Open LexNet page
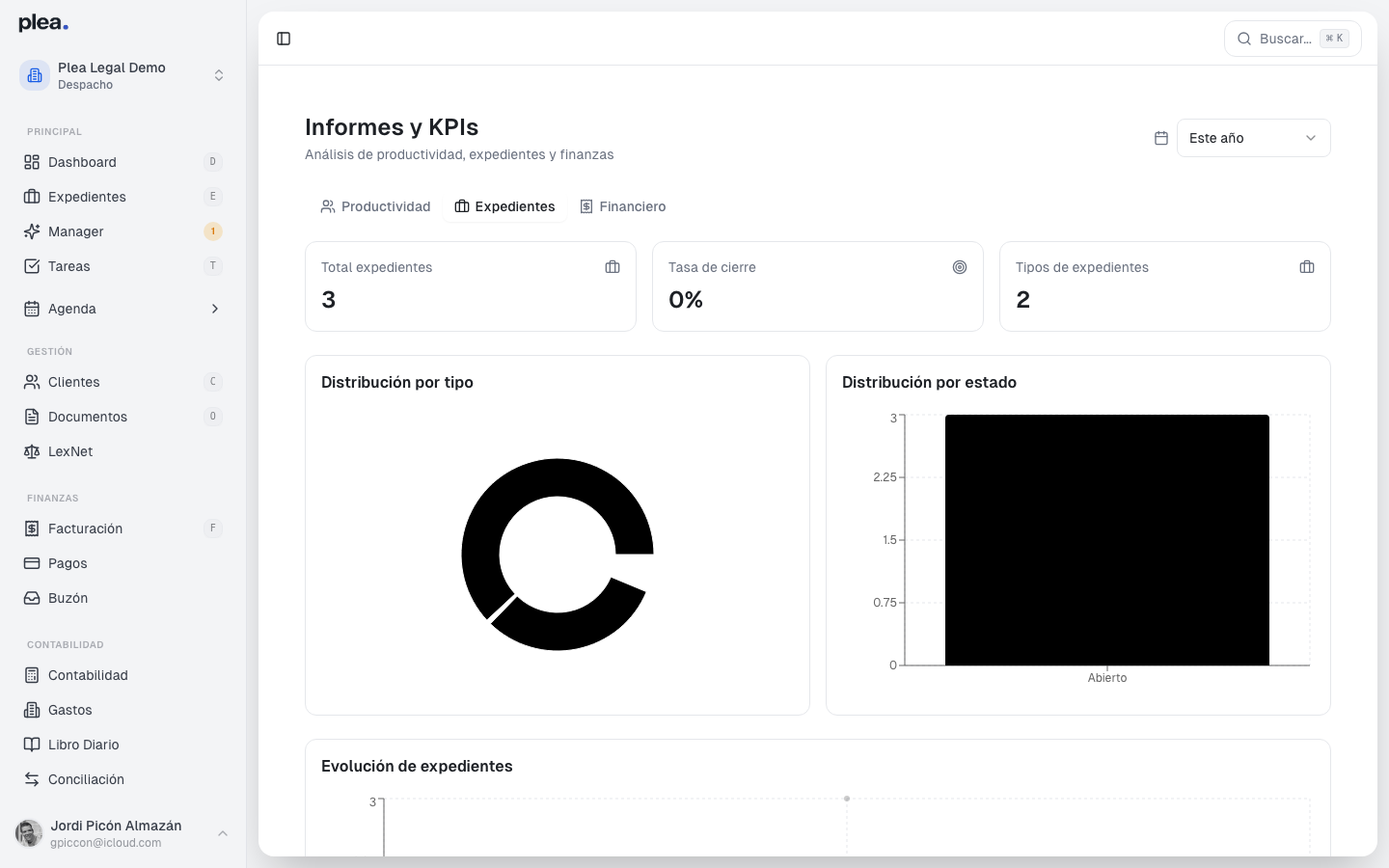This screenshot has height=868, width=1389. click(x=123, y=451)
